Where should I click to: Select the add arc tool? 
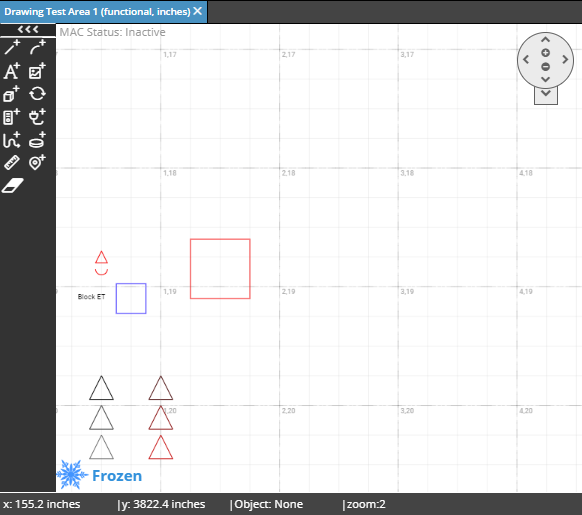click(x=37, y=47)
